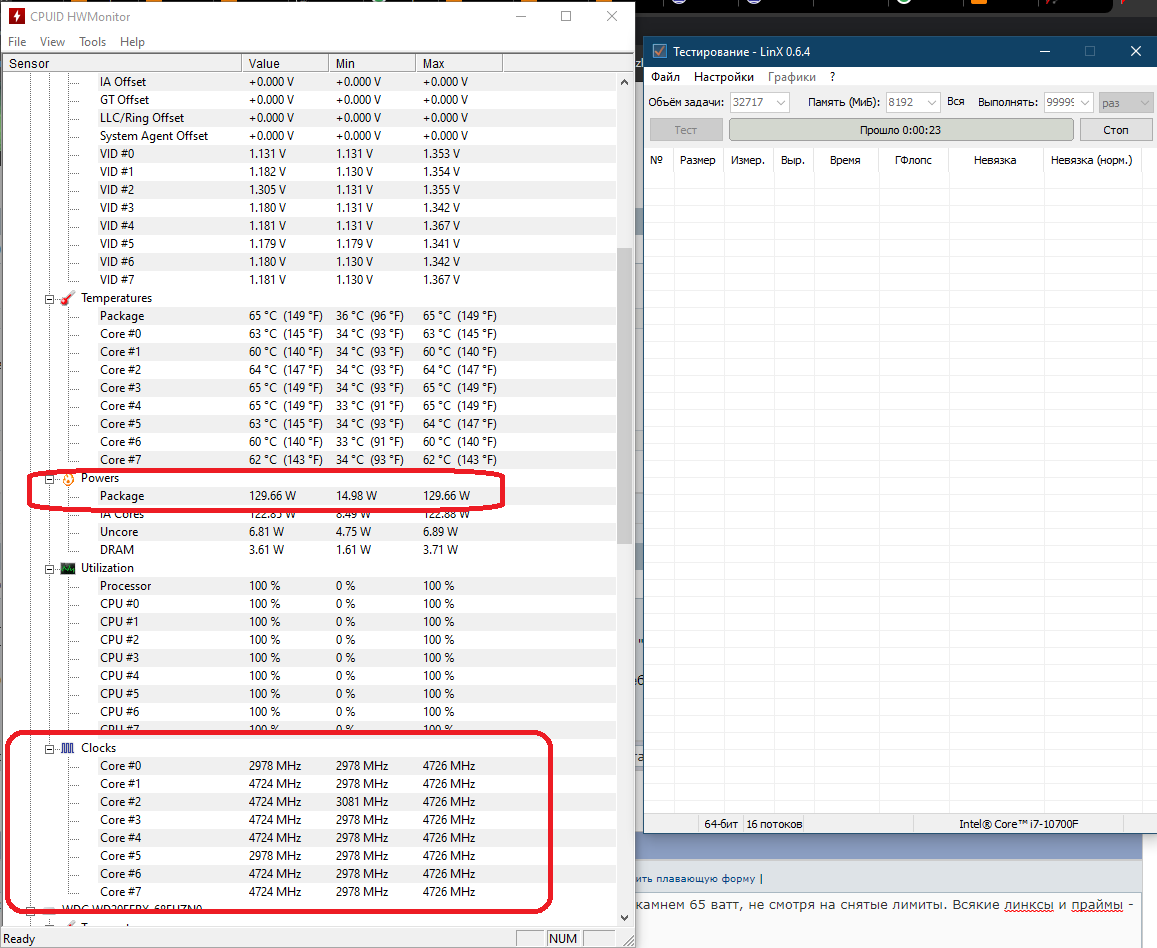Image resolution: width=1157 pixels, height=948 pixels.
Task: Click the Ready status text
Action: [x=19, y=939]
